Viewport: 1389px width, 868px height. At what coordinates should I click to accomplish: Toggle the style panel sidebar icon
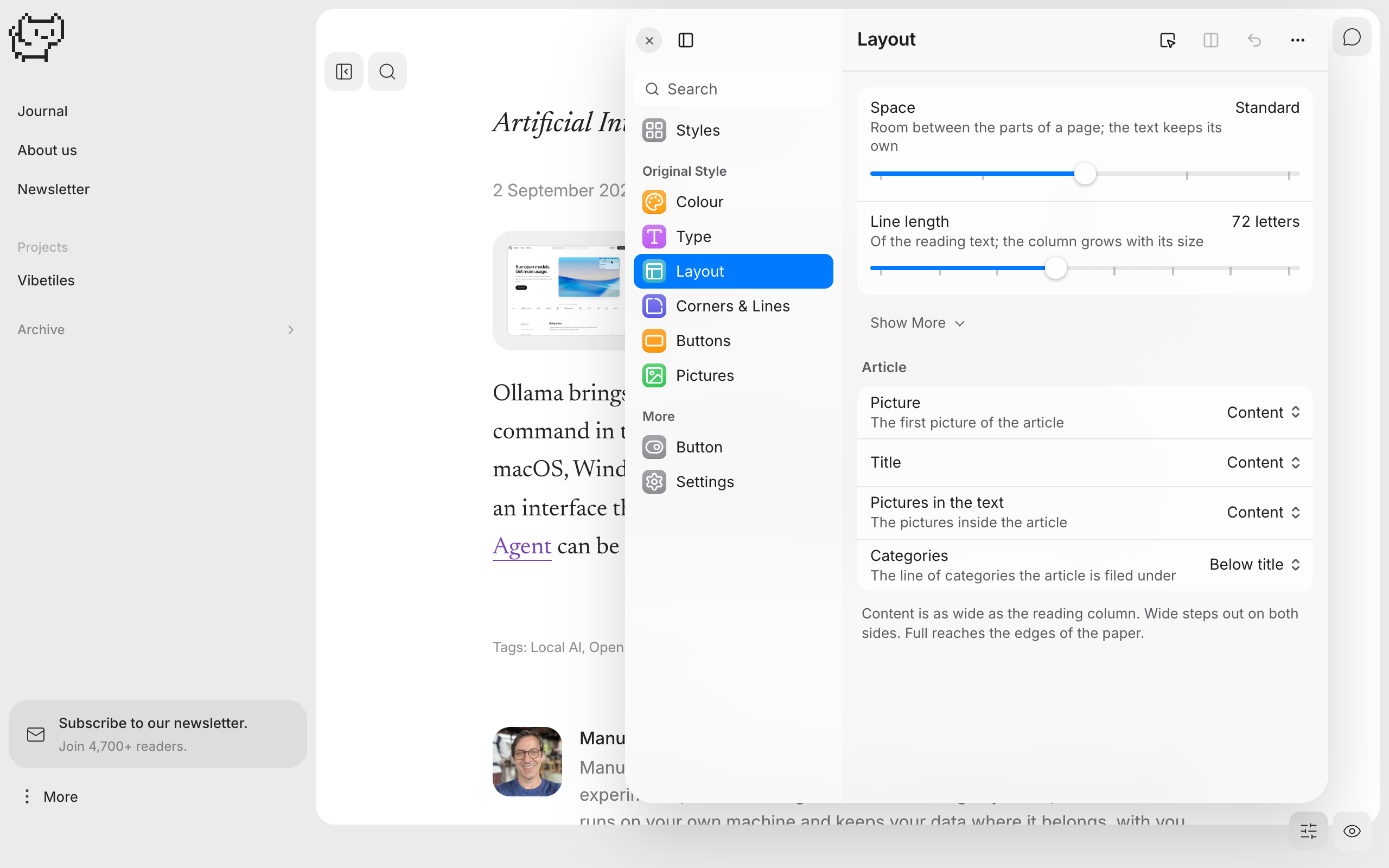686,40
